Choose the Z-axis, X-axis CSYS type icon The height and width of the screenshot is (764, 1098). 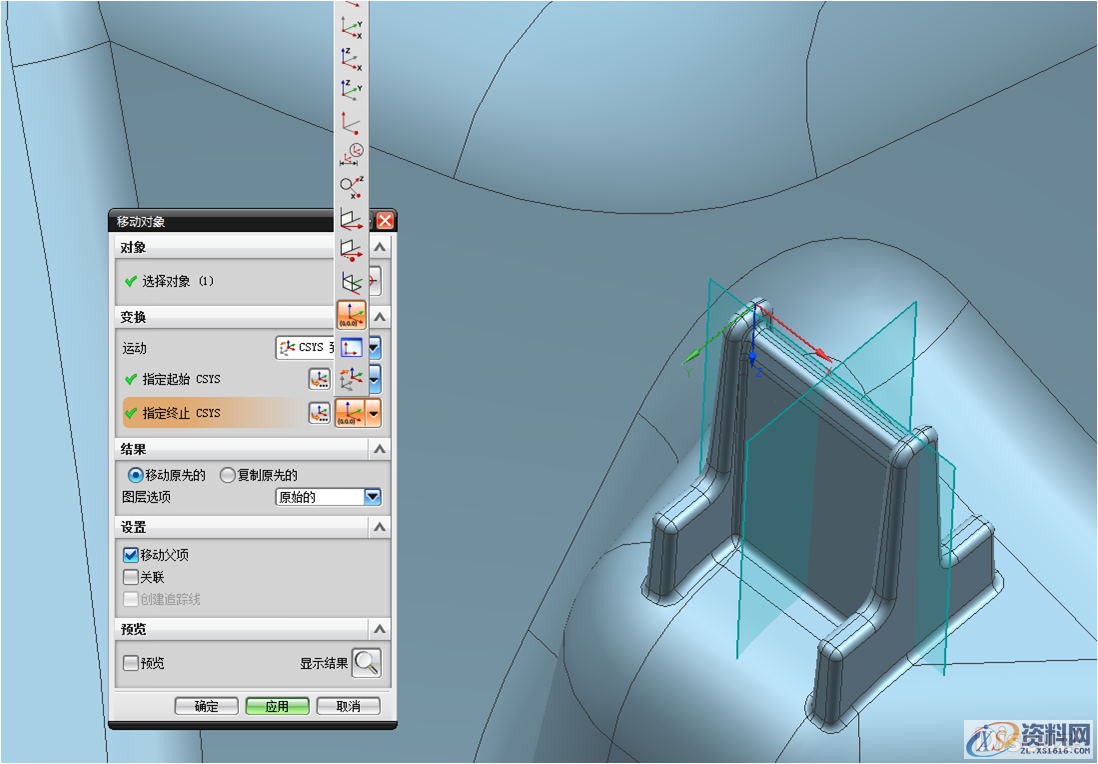[x=351, y=59]
